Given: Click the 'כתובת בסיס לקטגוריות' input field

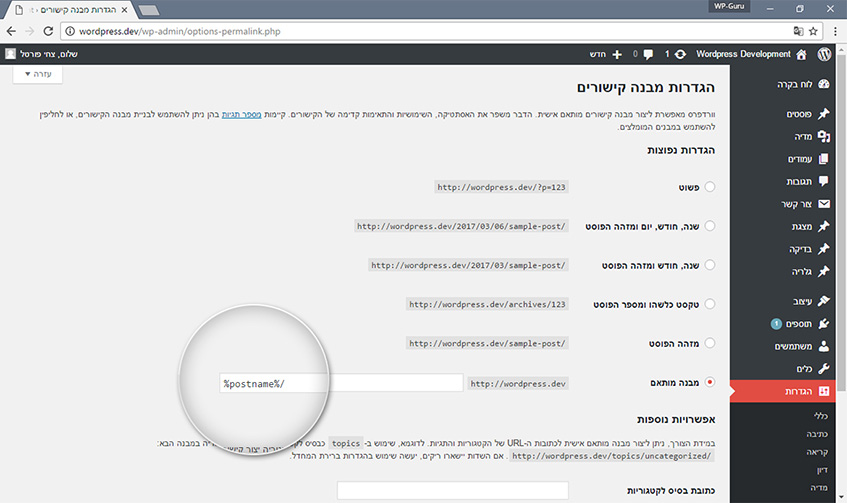Looking at the screenshot, I should click(453, 491).
